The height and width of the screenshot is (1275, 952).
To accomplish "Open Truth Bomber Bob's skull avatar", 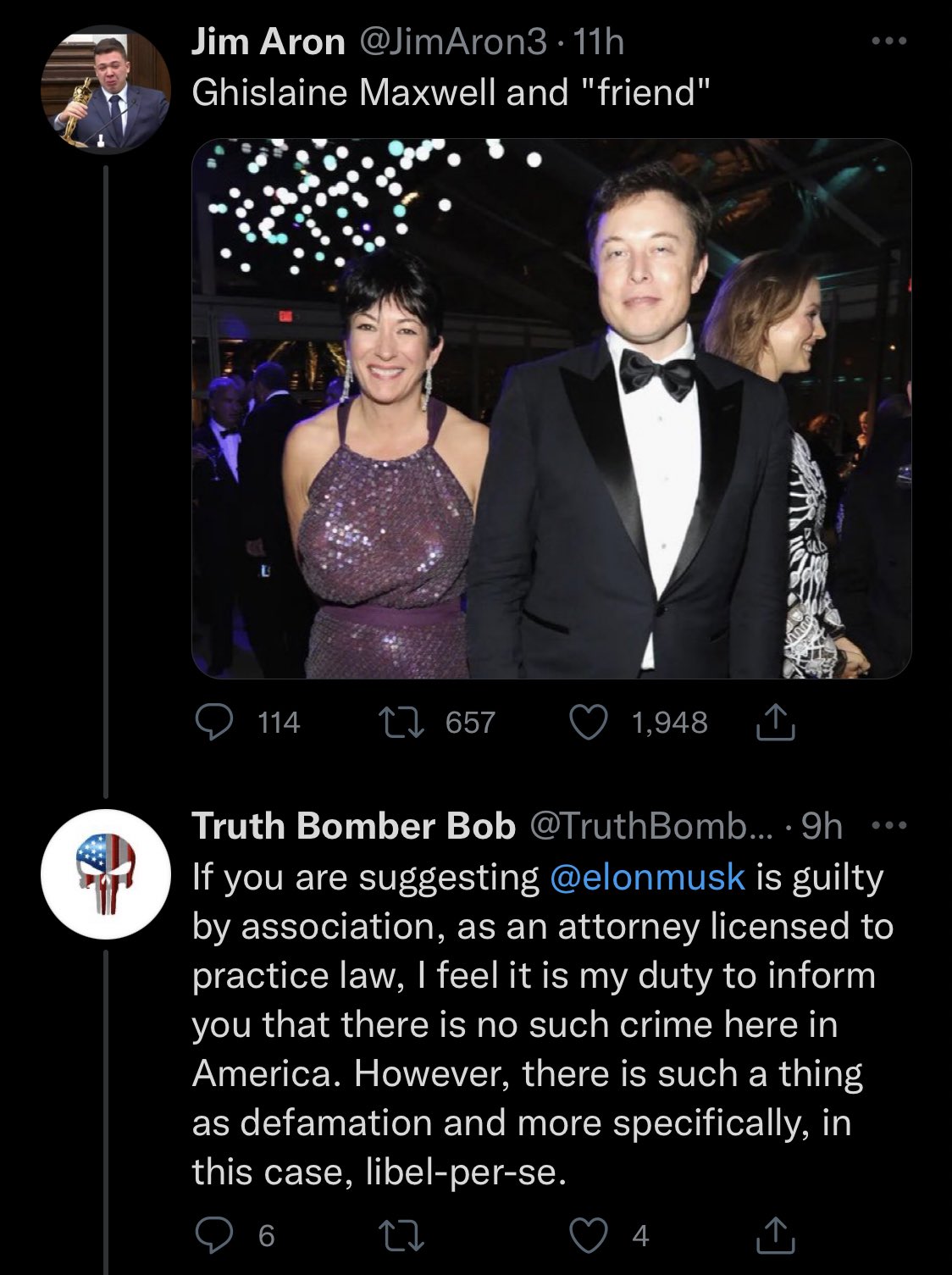I will click(106, 874).
